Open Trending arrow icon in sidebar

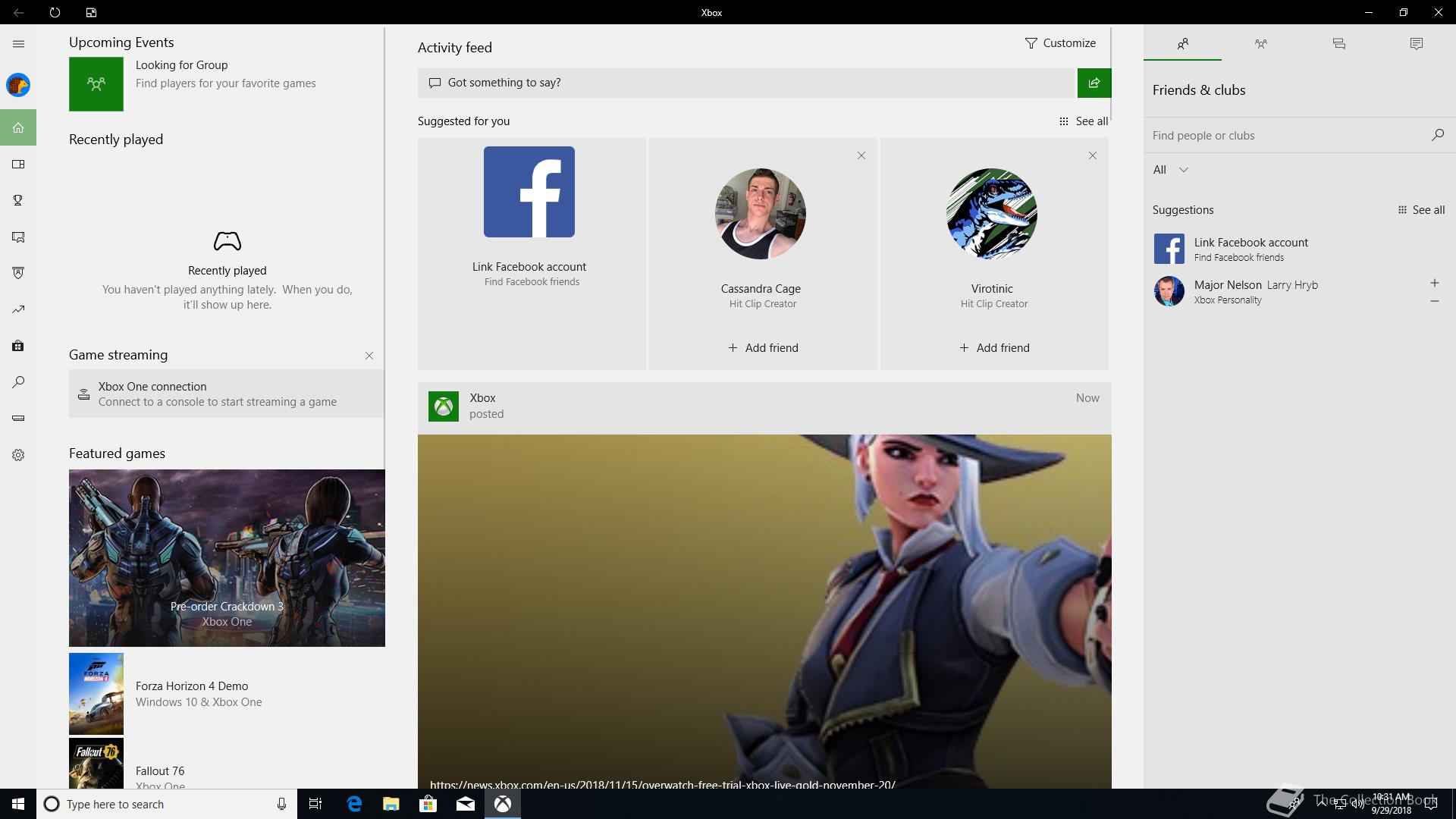(x=18, y=309)
